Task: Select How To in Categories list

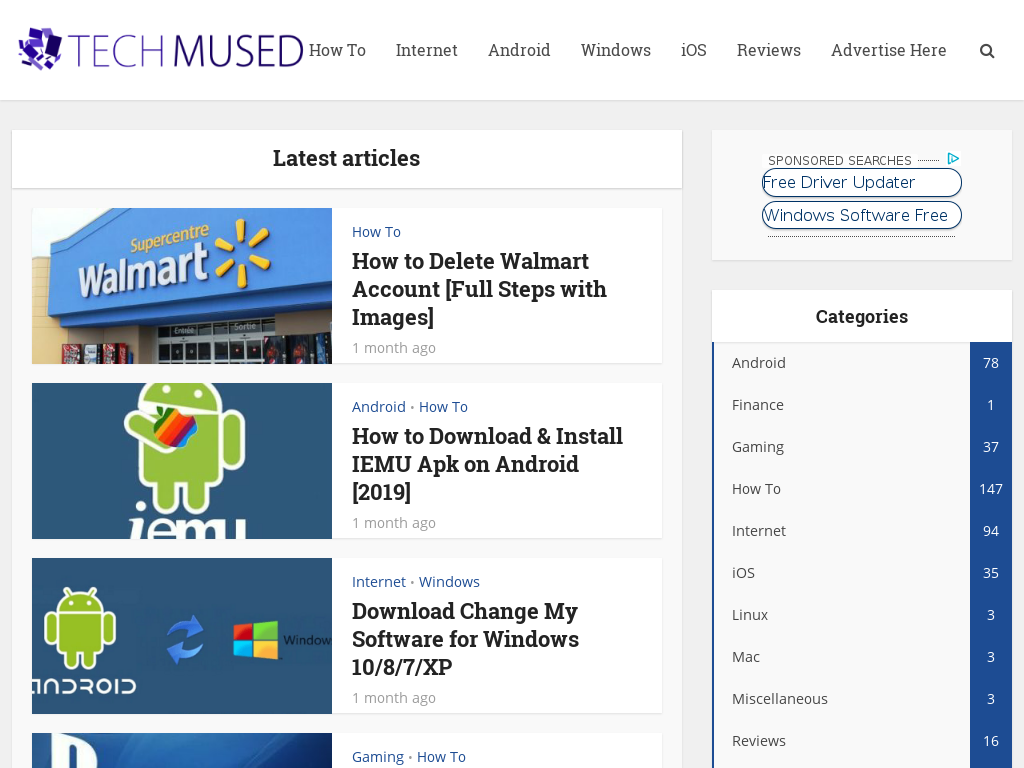Action: pyautogui.click(x=756, y=489)
